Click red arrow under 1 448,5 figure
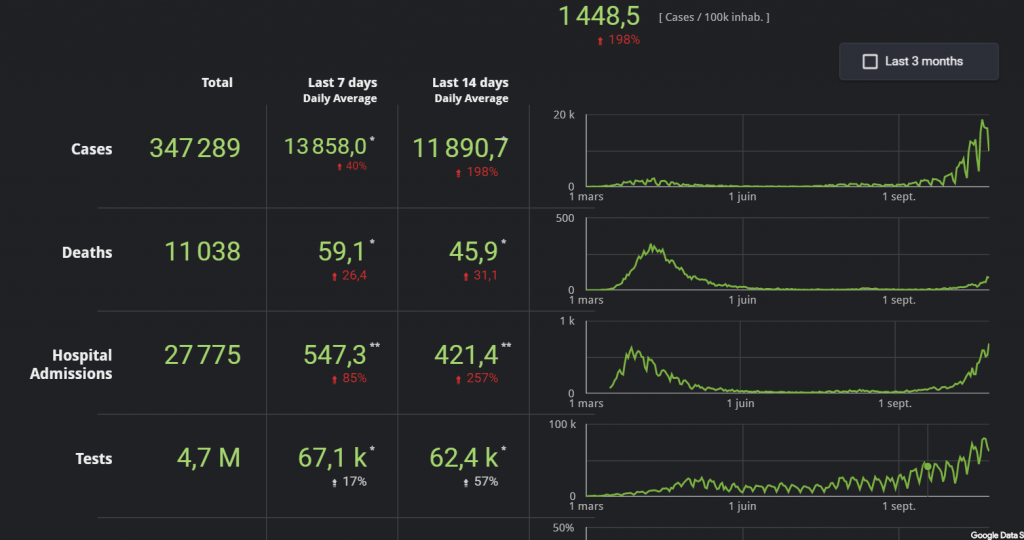The width and height of the screenshot is (1024, 540). click(600, 41)
